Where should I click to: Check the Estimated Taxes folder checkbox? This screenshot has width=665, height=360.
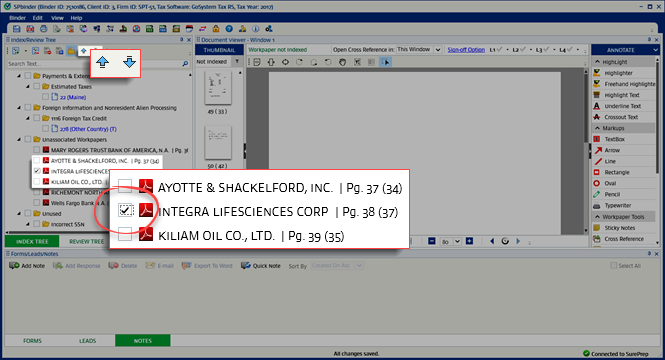tap(36, 87)
